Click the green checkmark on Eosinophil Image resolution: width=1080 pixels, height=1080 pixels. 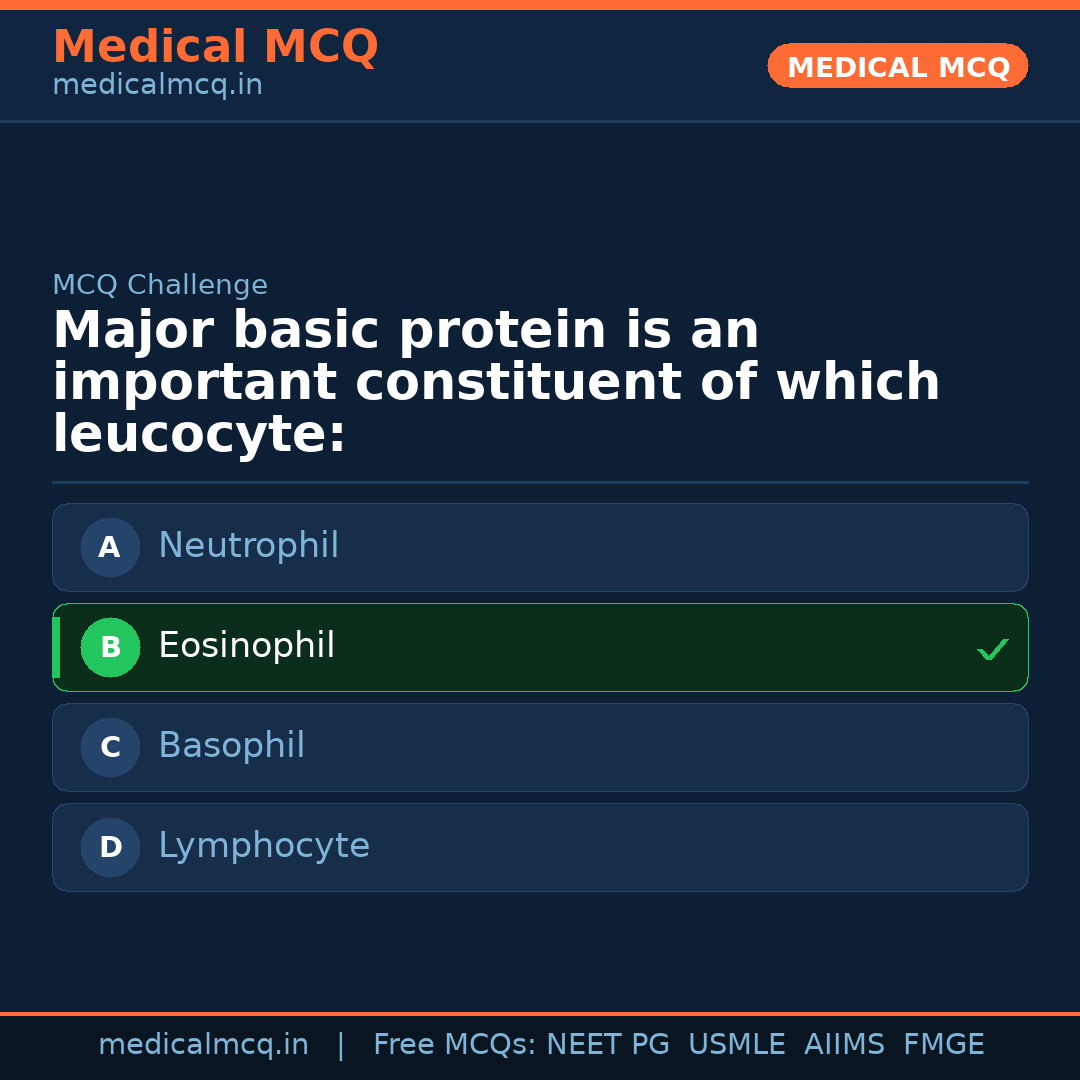point(992,650)
